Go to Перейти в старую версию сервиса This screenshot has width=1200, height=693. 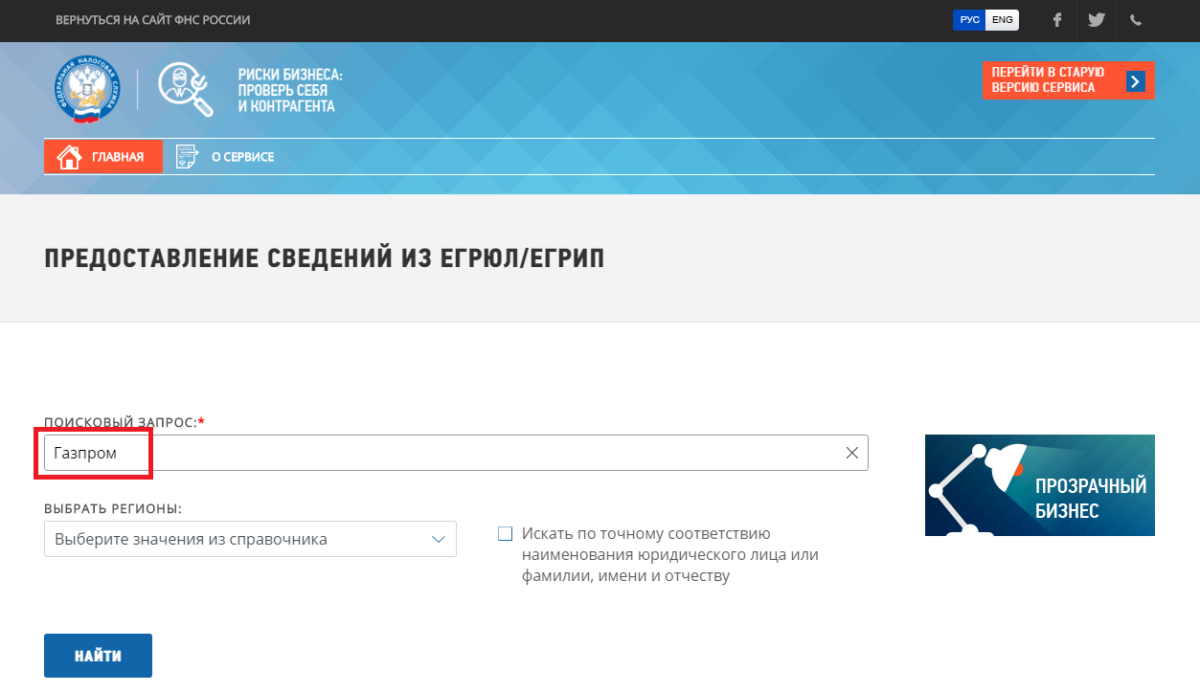1069,81
